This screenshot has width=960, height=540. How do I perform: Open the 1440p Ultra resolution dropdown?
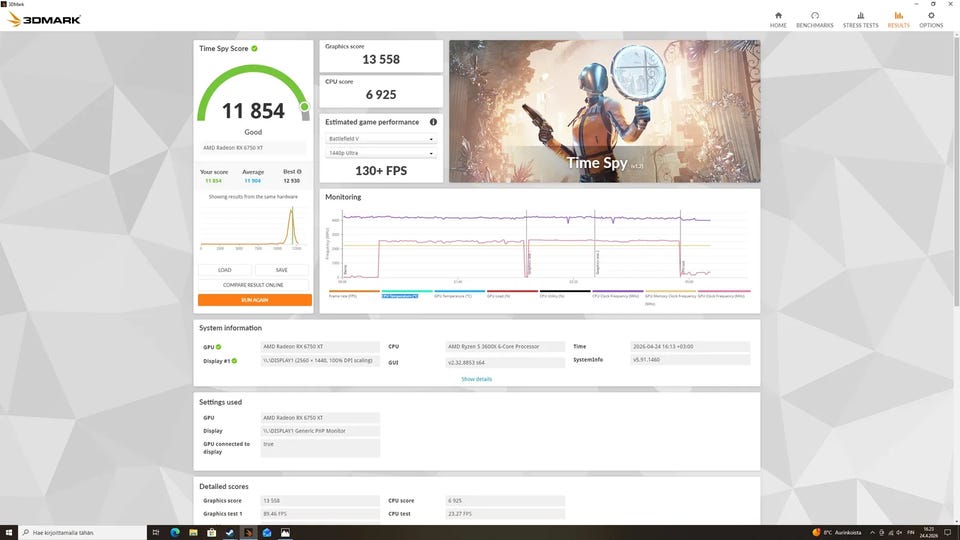(x=381, y=153)
